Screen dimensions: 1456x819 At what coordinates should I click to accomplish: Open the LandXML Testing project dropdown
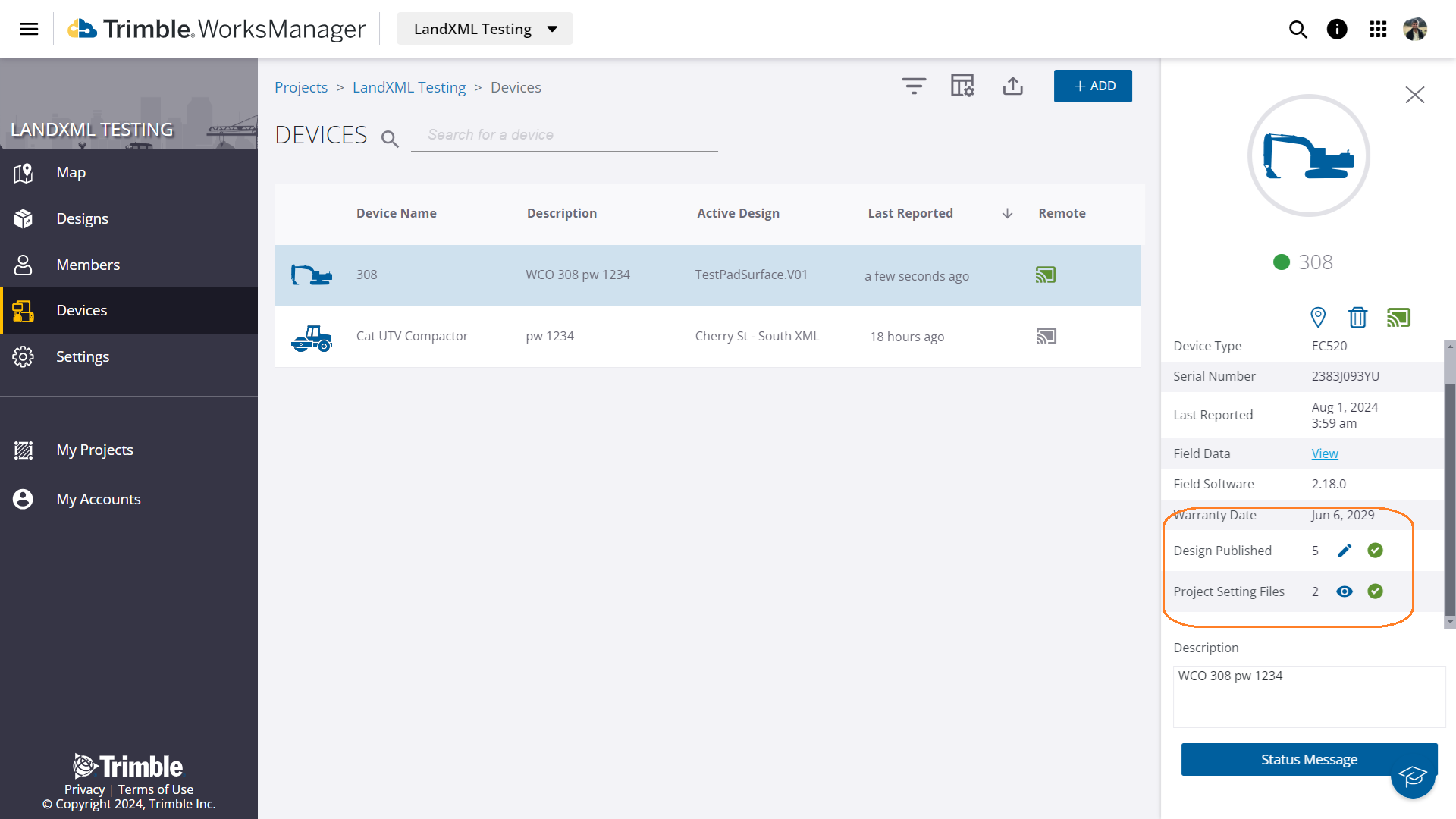click(485, 29)
